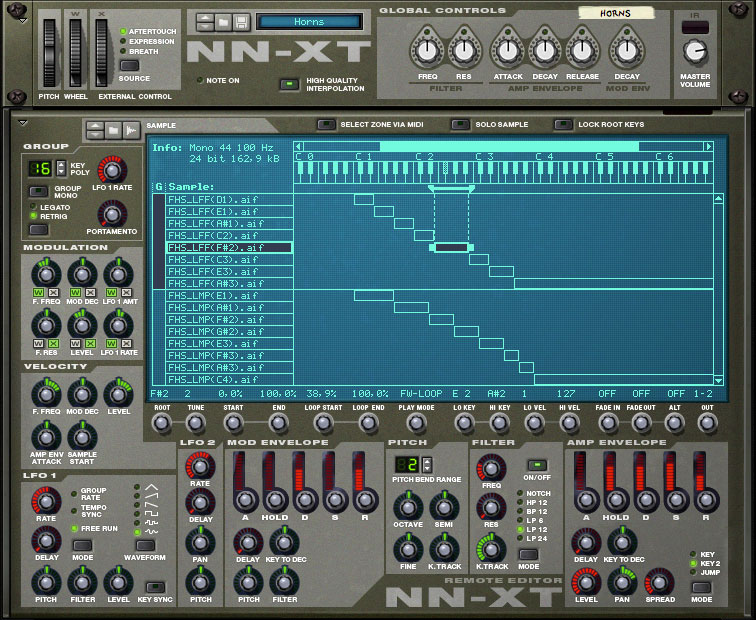Click the Pitch Octave knob
The width and height of the screenshot is (756, 620).
coord(408,507)
